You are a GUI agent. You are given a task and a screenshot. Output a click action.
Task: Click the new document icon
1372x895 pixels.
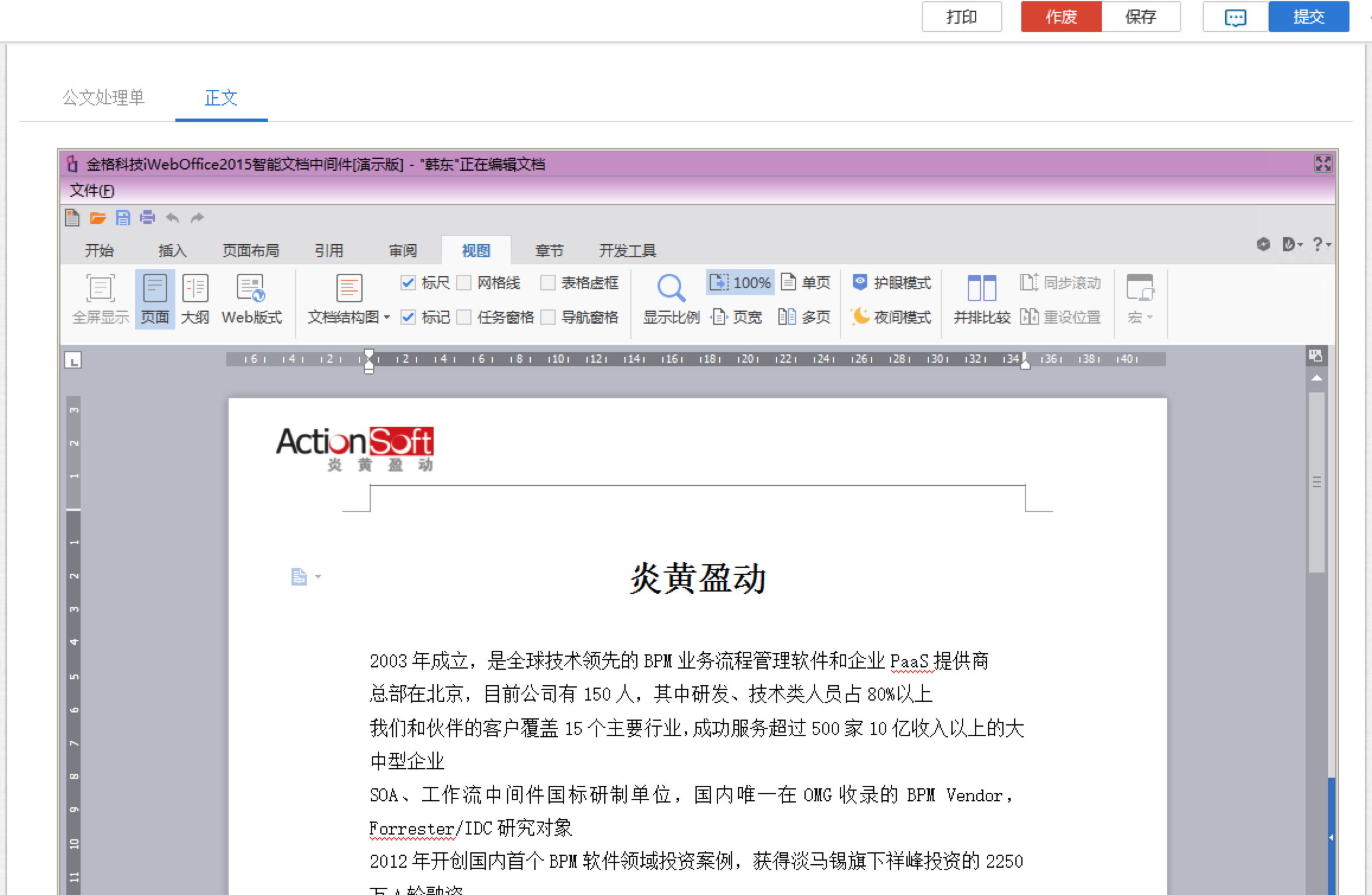(x=72, y=218)
